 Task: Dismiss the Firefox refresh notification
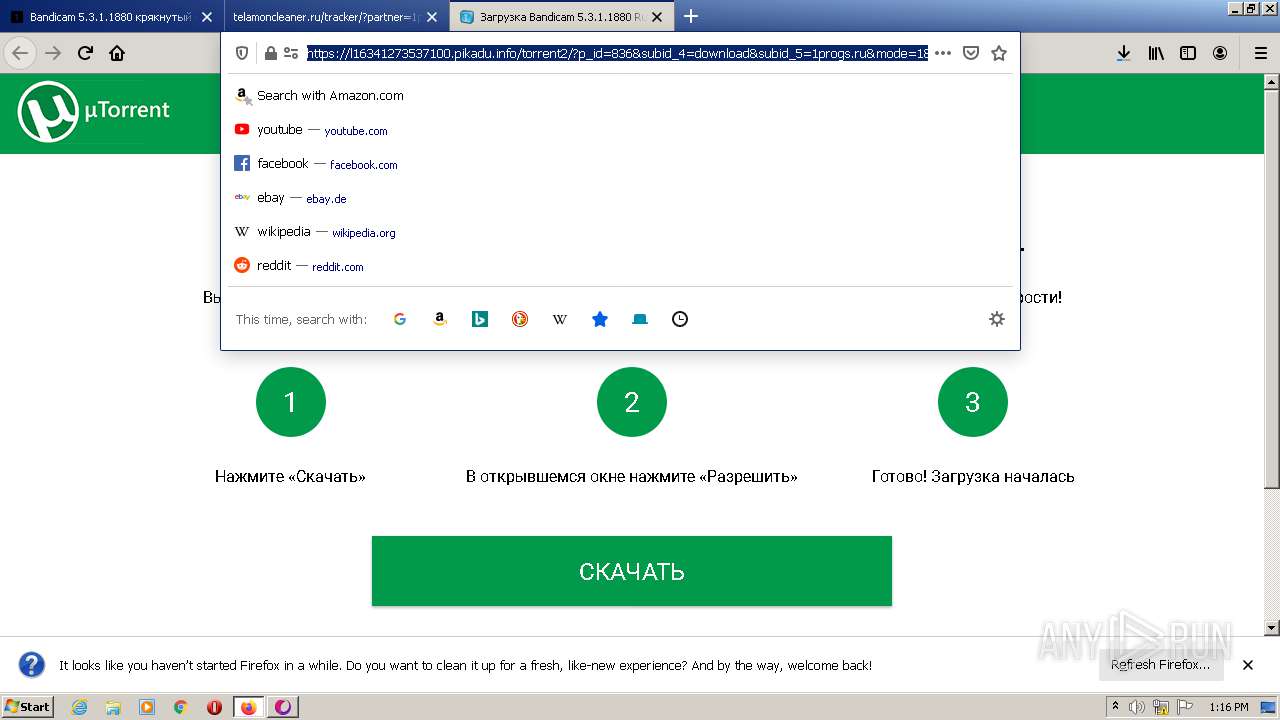[1248, 665]
